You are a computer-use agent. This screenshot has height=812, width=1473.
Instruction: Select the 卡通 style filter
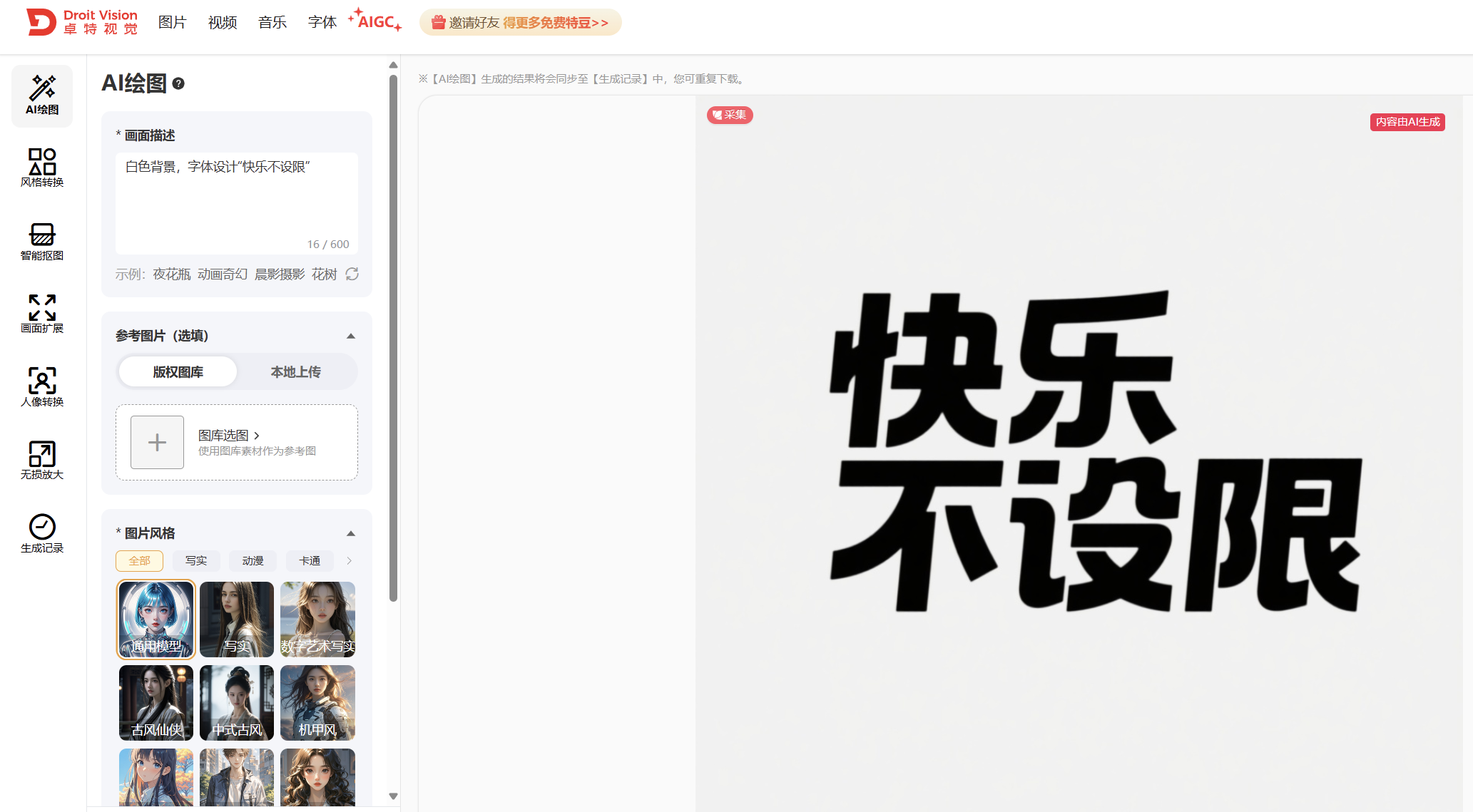310,560
